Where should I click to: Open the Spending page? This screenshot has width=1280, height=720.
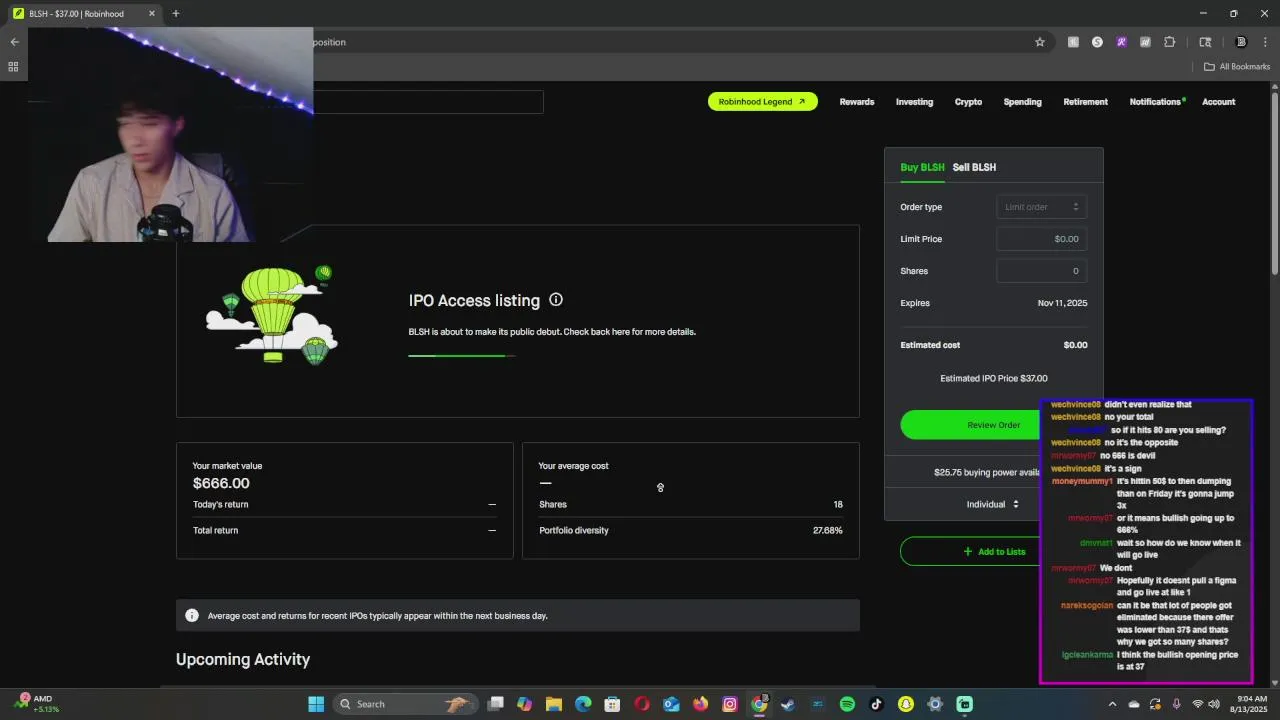tap(1022, 102)
